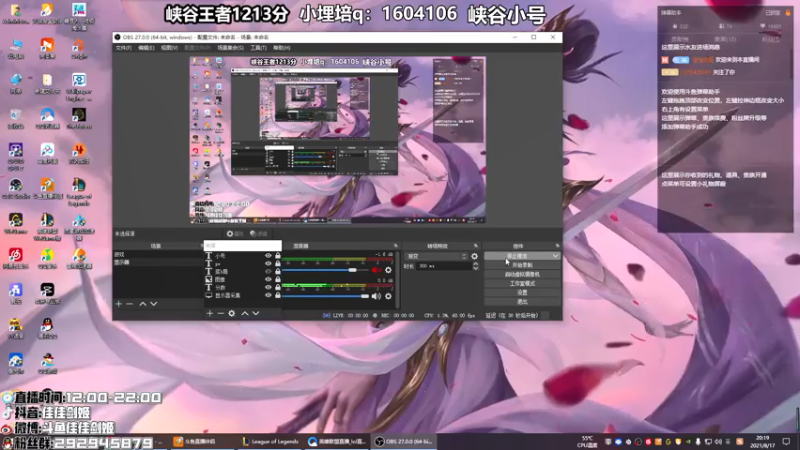Open the 工具(T) menu in OBS
The width and height of the screenshot is (800, 450).
tap(258, 48)
